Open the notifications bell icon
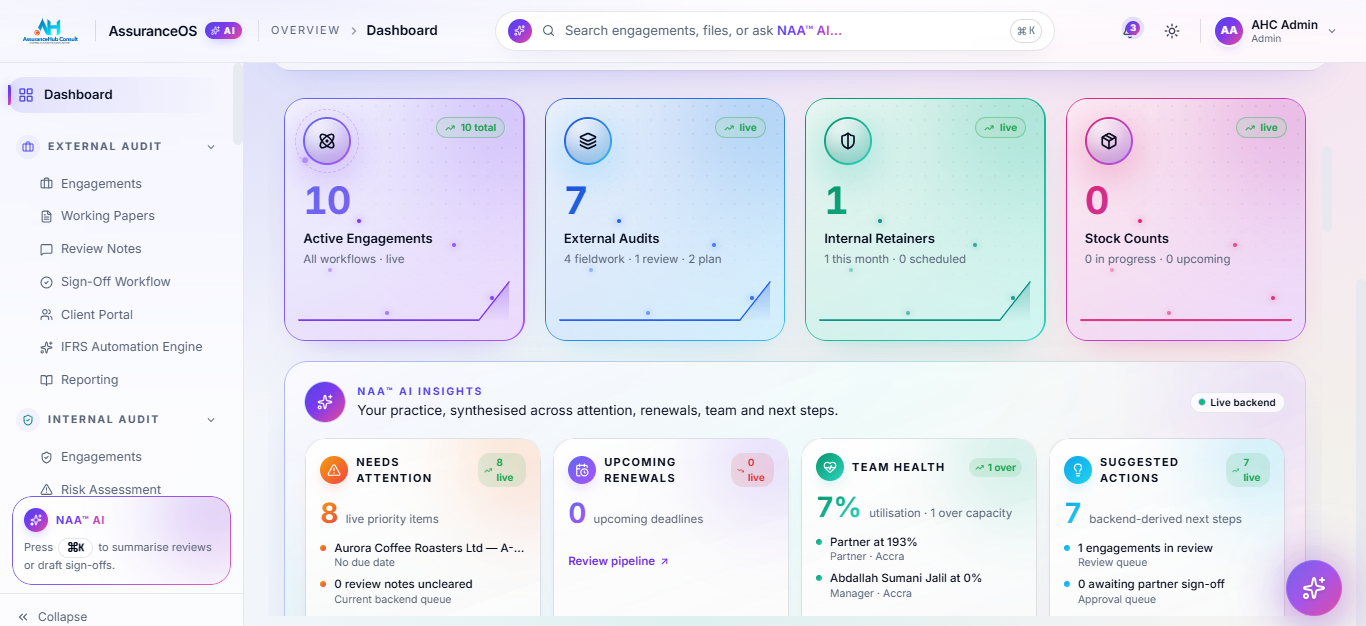 [x=1130, y=31]
